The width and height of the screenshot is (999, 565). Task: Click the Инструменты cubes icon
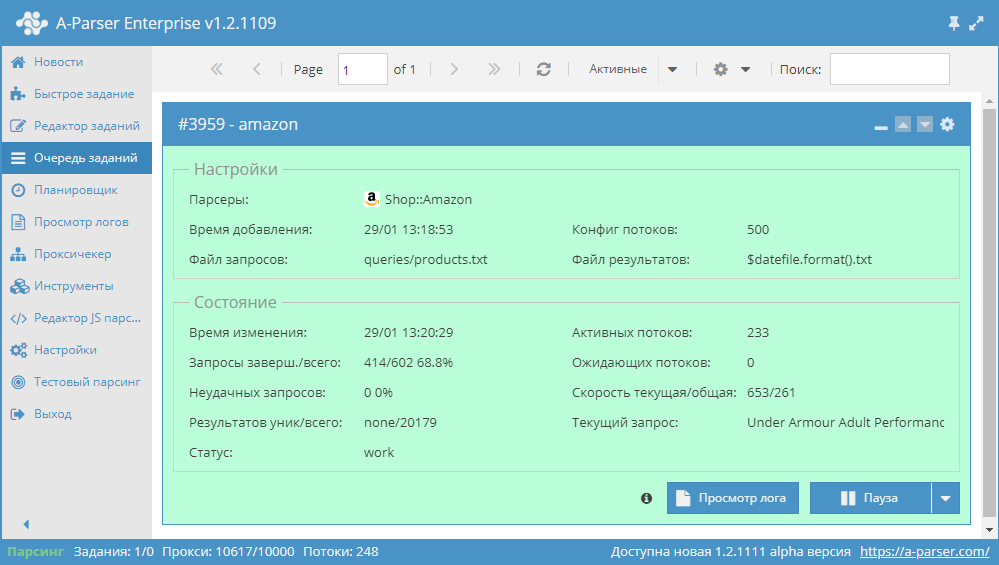[x=19, y=286]
